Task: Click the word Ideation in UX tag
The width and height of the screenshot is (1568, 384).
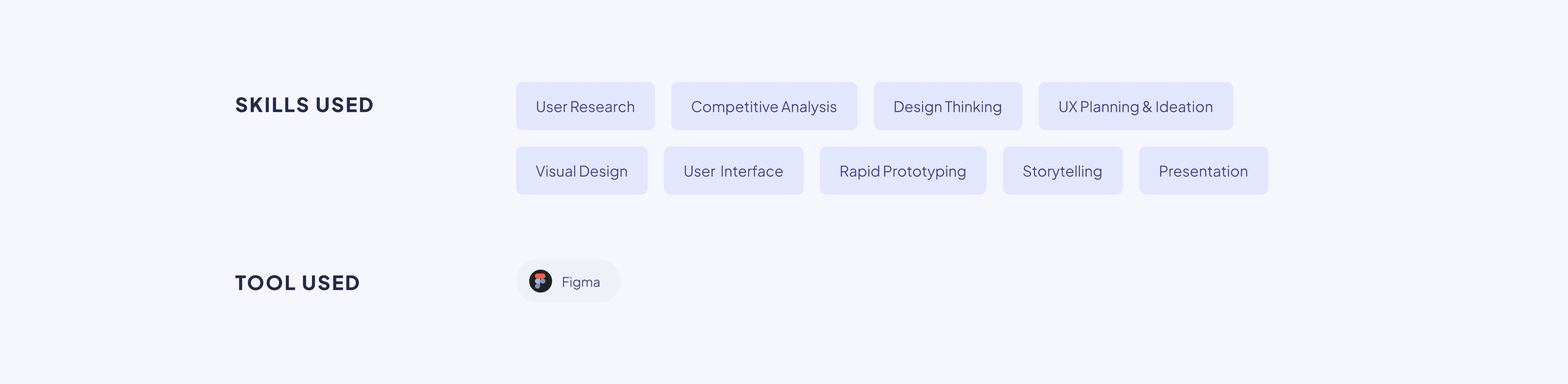Action: 1184,106
